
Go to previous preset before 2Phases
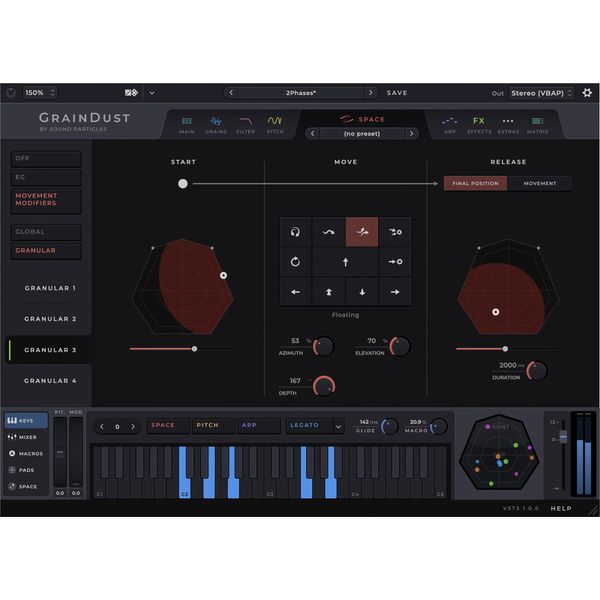pos(231,93)
